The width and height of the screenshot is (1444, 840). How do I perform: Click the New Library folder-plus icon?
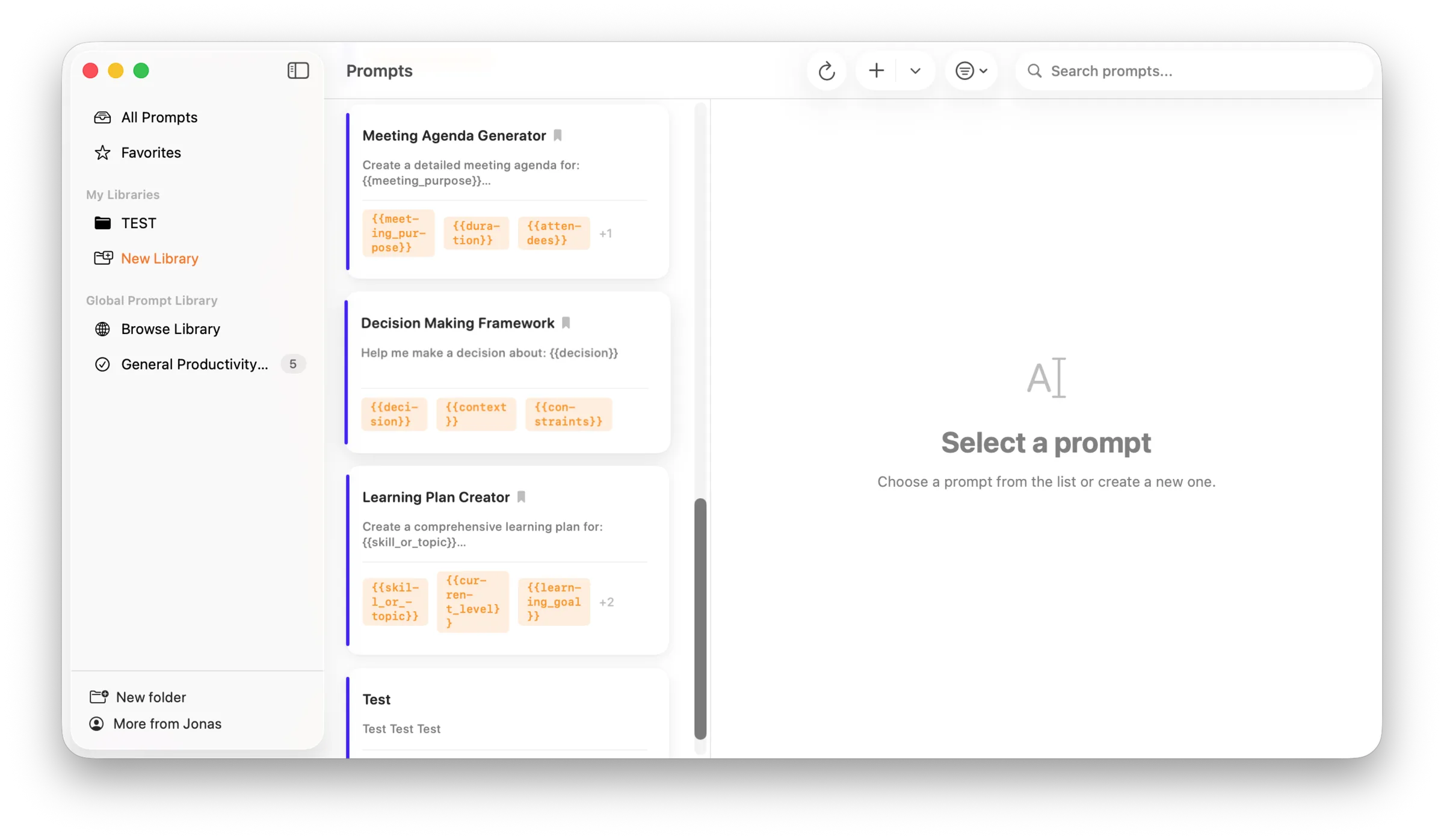click(103, 258)
